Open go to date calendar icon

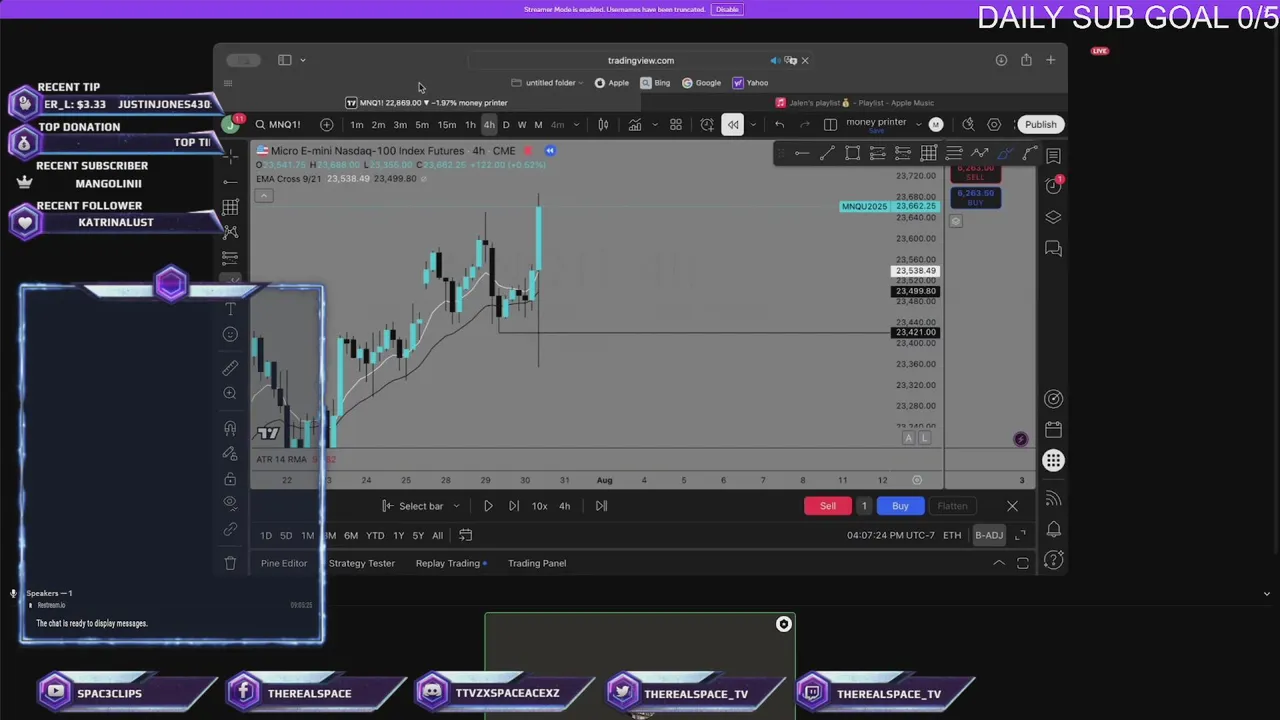[465, 536]
